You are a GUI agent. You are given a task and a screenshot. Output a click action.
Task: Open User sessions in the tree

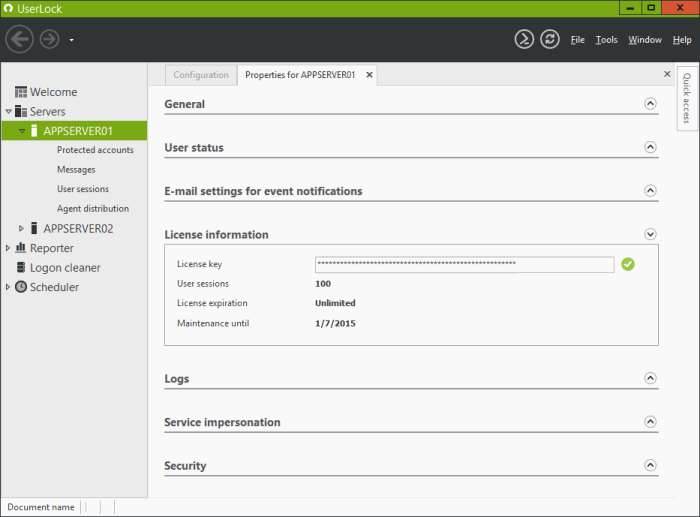pos(83,189)
